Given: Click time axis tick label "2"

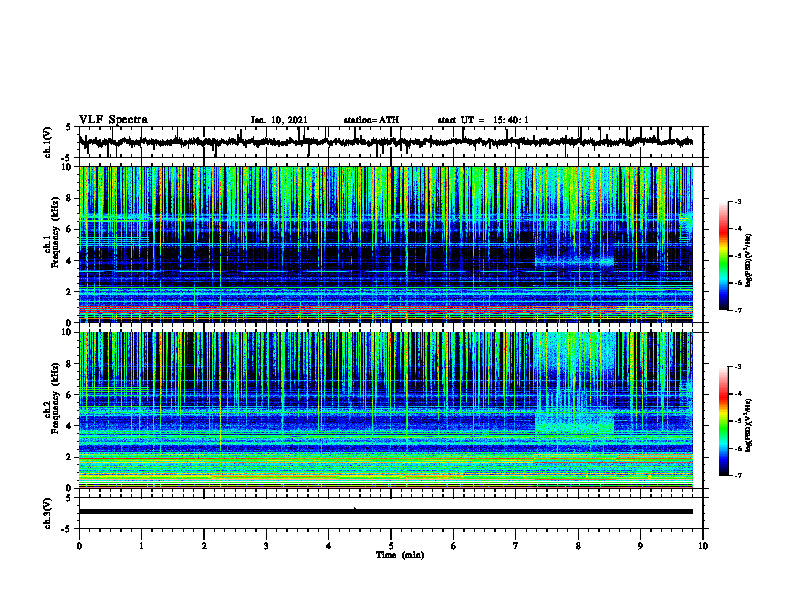Looking at the screenshot, I should (x=204, y=546).
